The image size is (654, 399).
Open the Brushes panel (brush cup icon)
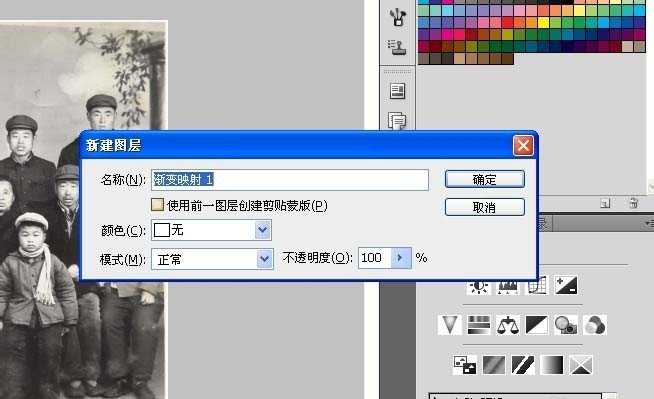coord(397,17)
